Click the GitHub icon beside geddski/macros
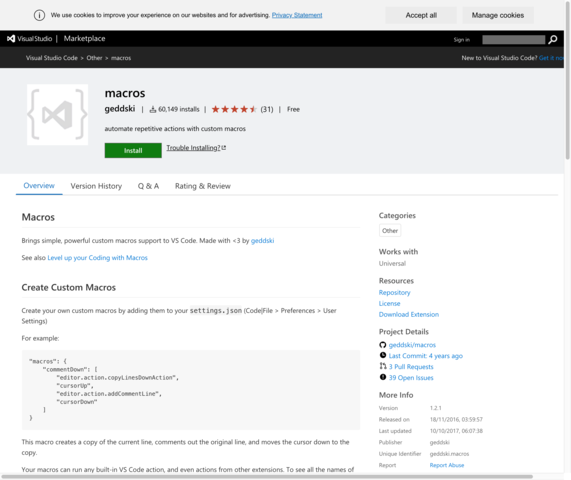The image size is (571, 480). pos(382,345)
